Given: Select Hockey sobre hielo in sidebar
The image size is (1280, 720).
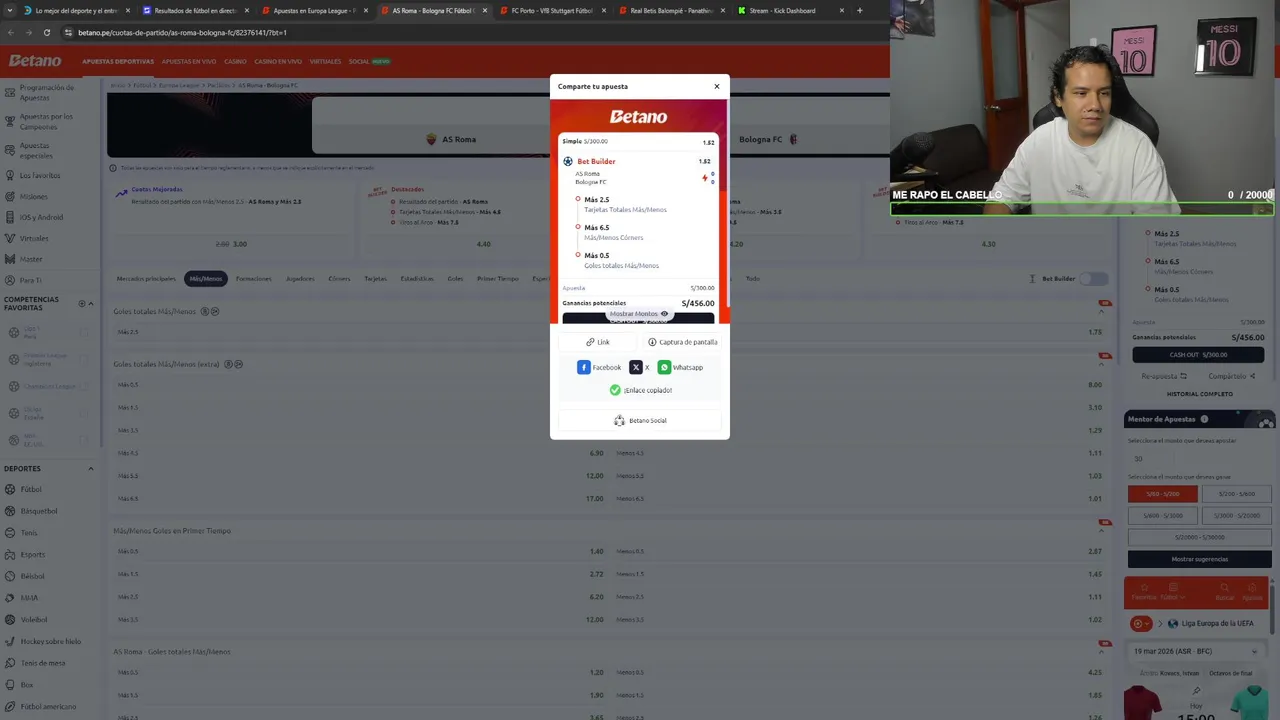Looking at the screenshot, I should (50, 641).
